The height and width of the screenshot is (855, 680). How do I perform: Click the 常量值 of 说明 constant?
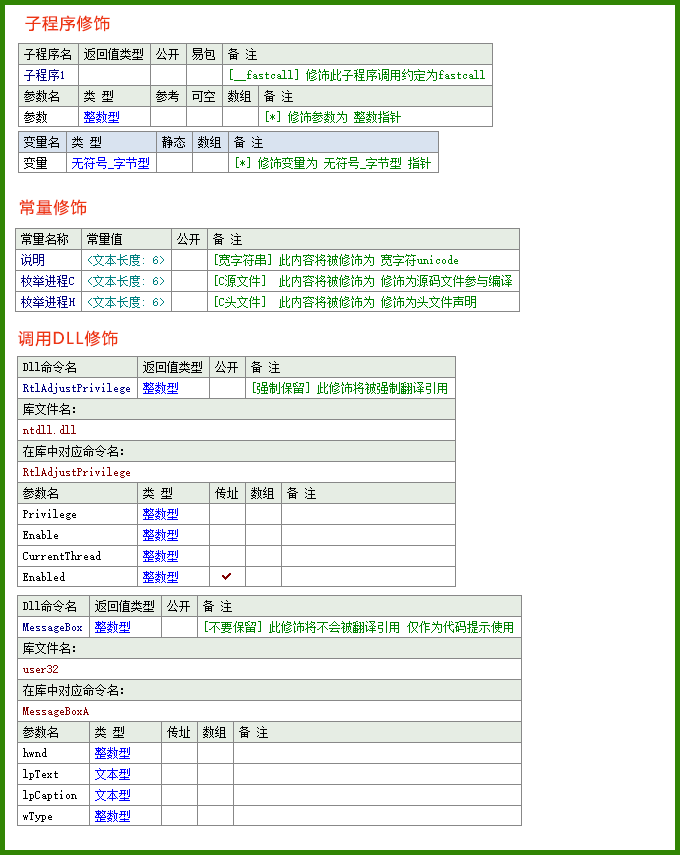[126, 260]
